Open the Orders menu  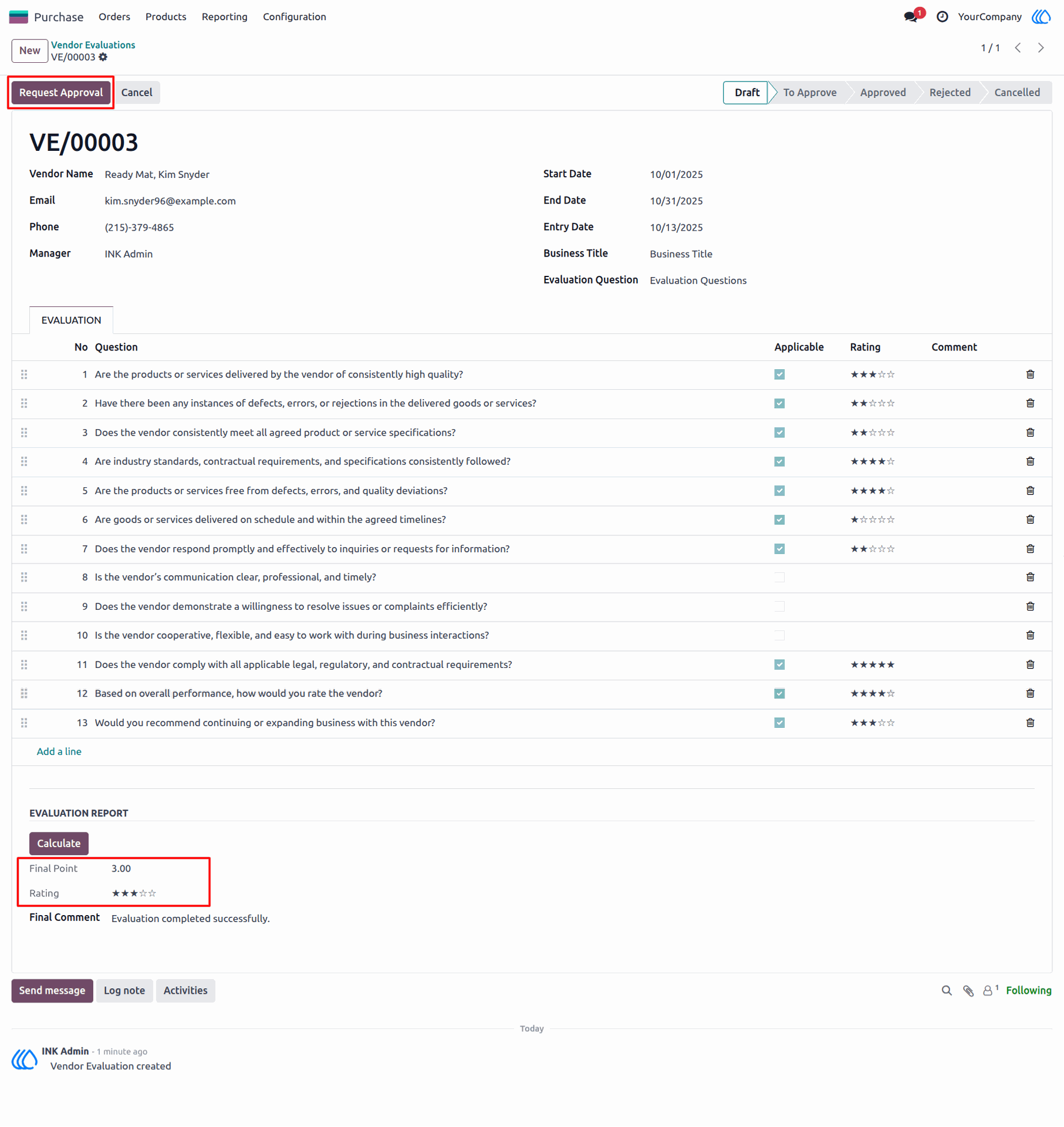coord(114,17)
